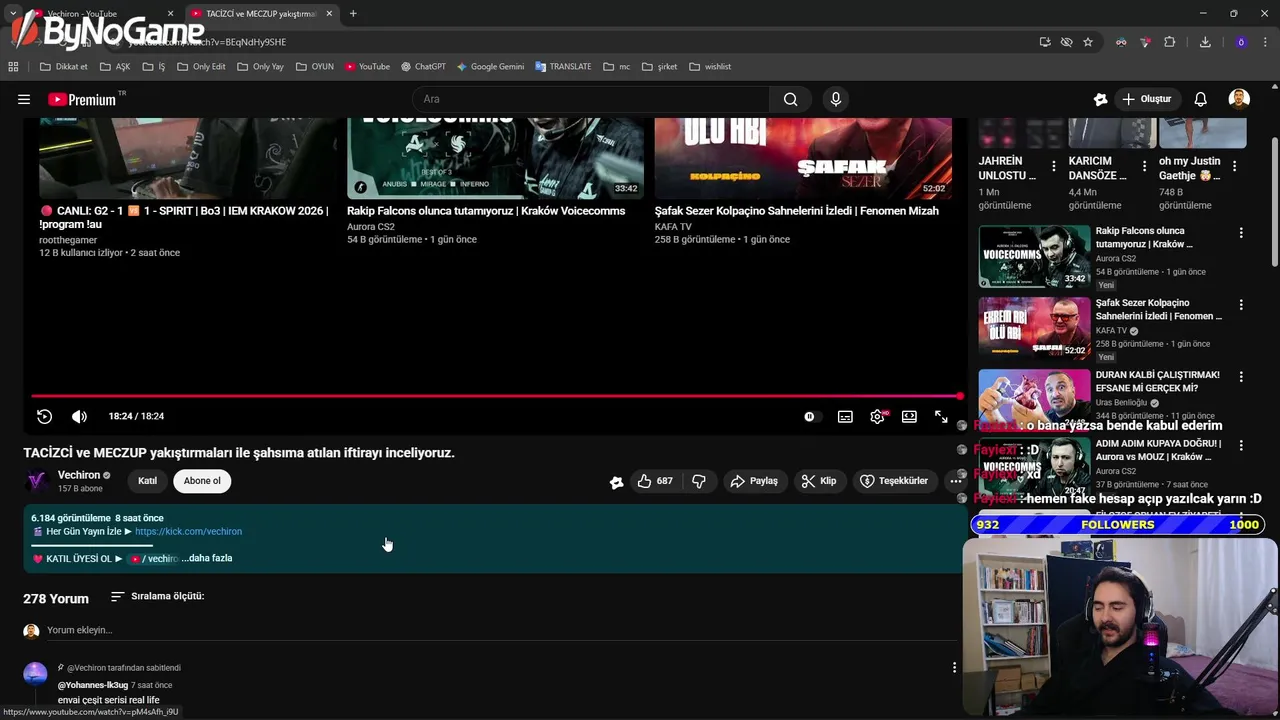Open Chrome downloads icon
This screenshot has height=720, width=1280.
1205,42
